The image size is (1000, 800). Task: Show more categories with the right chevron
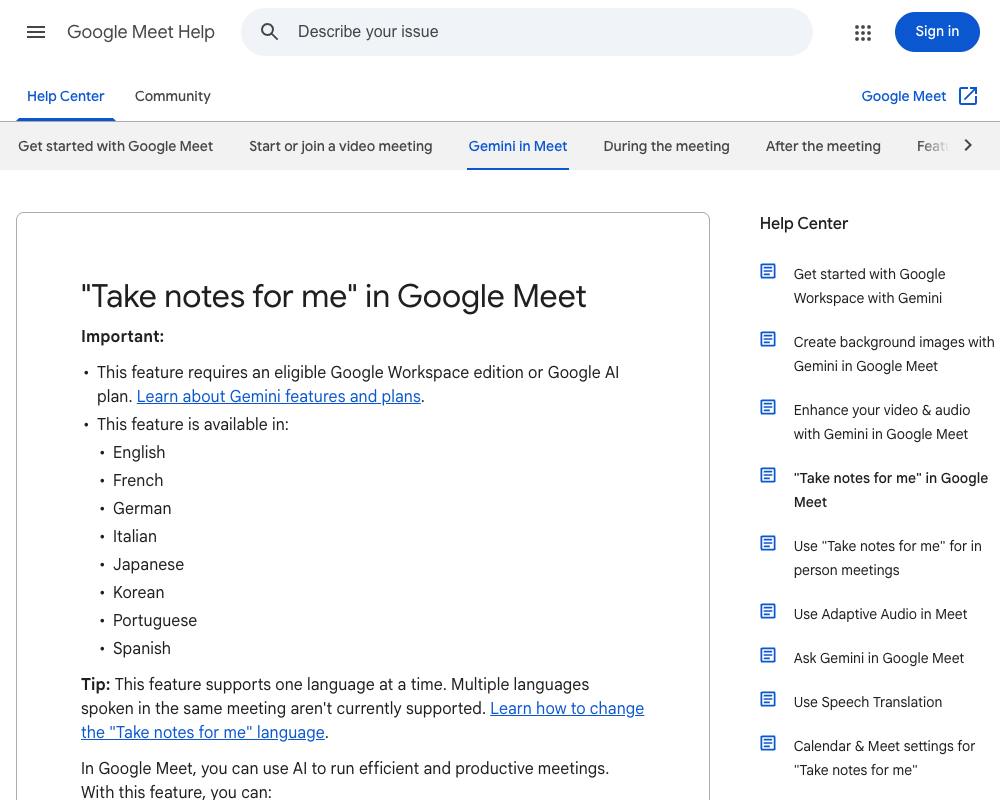tap(968, 145)
